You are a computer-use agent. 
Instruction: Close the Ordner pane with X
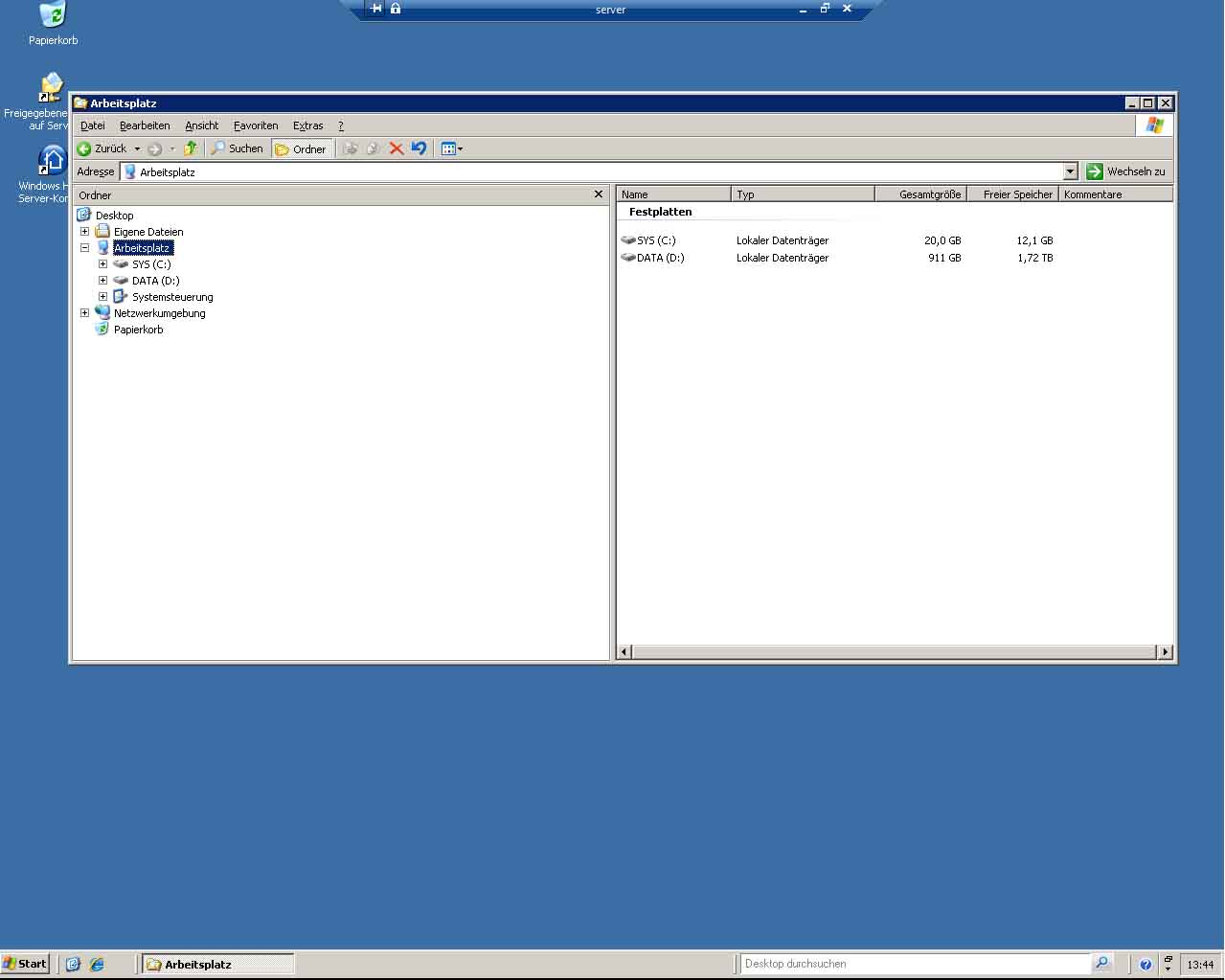click(x=599, y=194)
